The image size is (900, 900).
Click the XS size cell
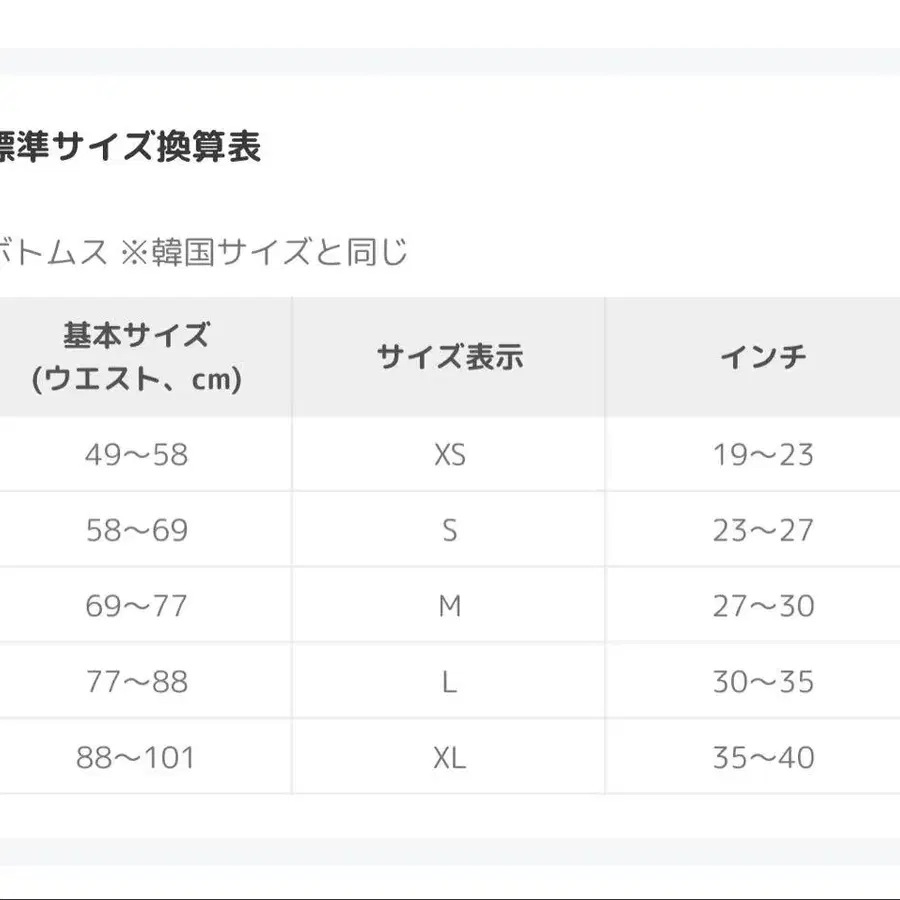point(450,455)
